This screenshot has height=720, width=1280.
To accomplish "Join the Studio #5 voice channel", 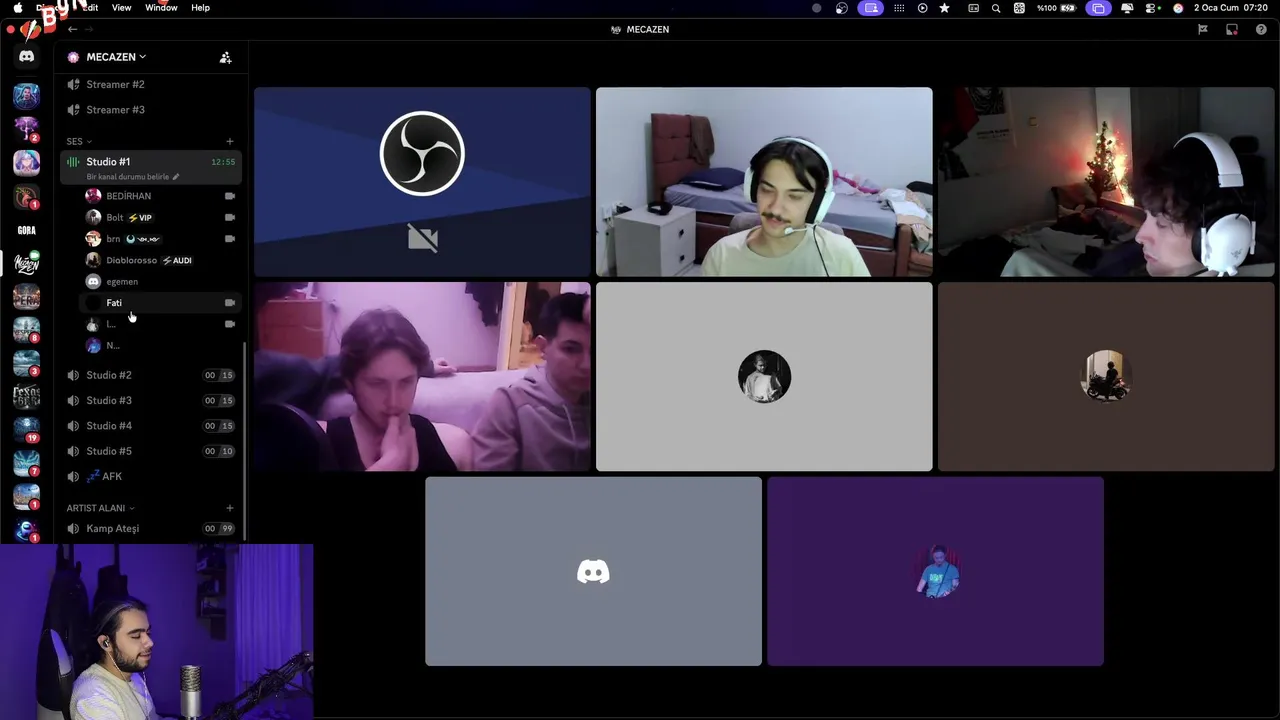I will 150,451.
